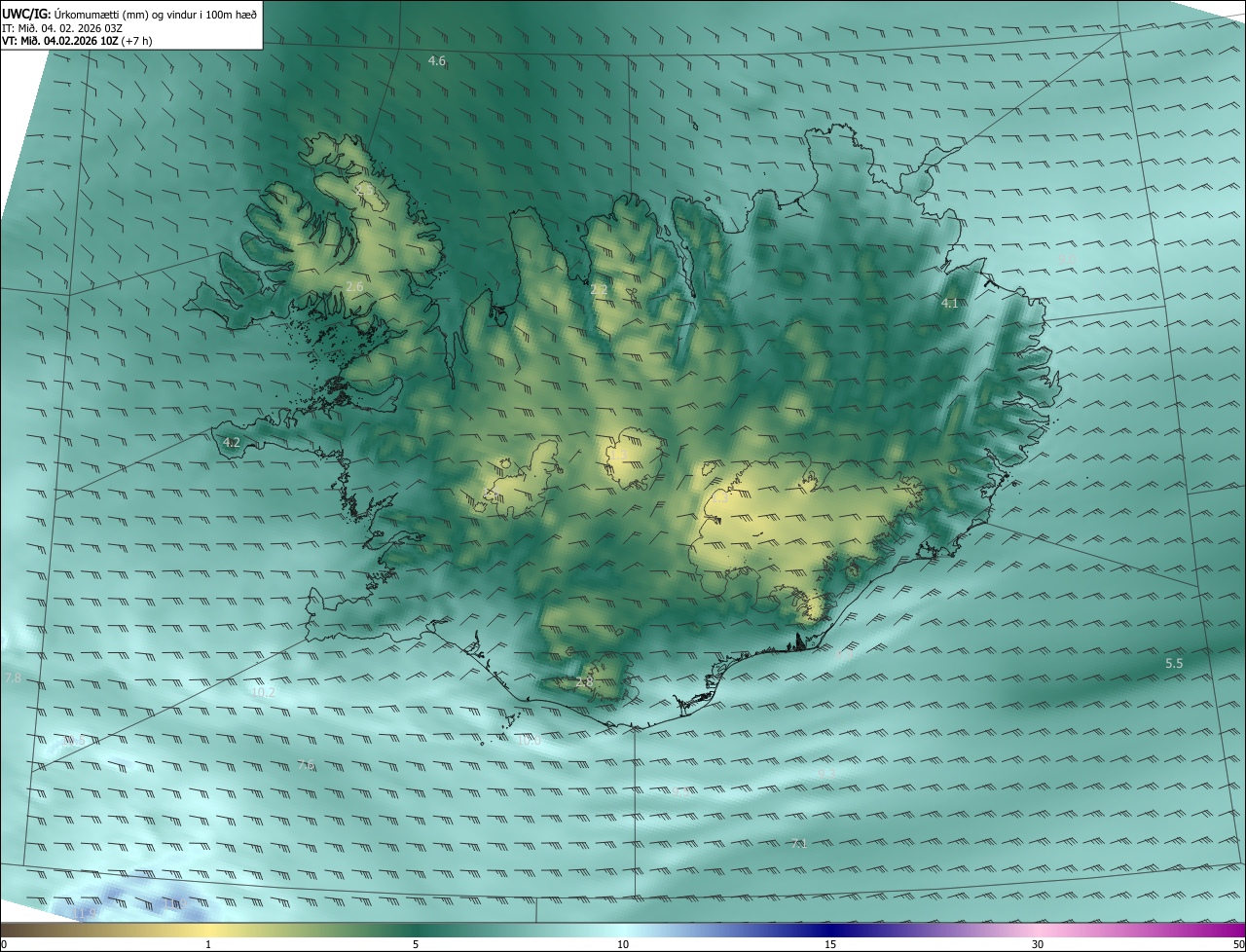Click the 2.8 value near the south coast
1246x952 pixels.
pos(584,682)
